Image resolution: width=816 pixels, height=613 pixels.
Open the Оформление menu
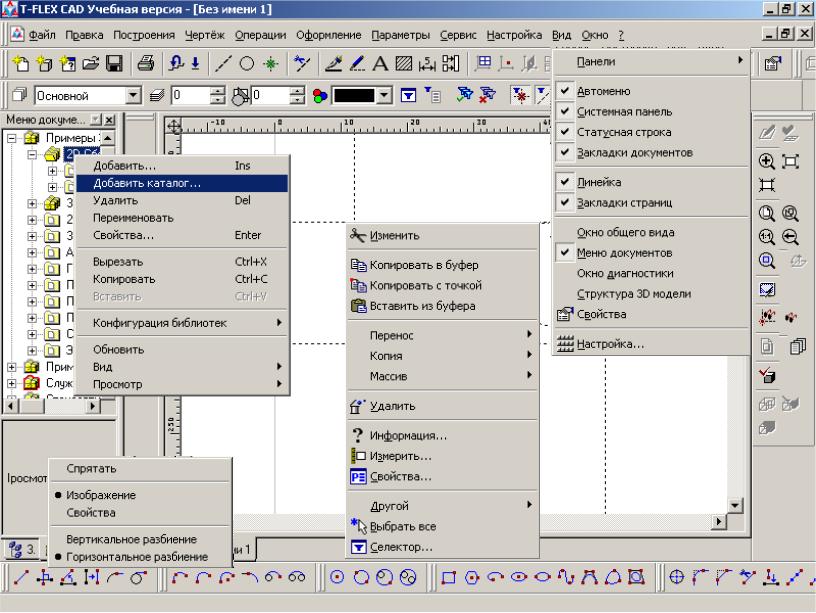click(x=328, y=35)
